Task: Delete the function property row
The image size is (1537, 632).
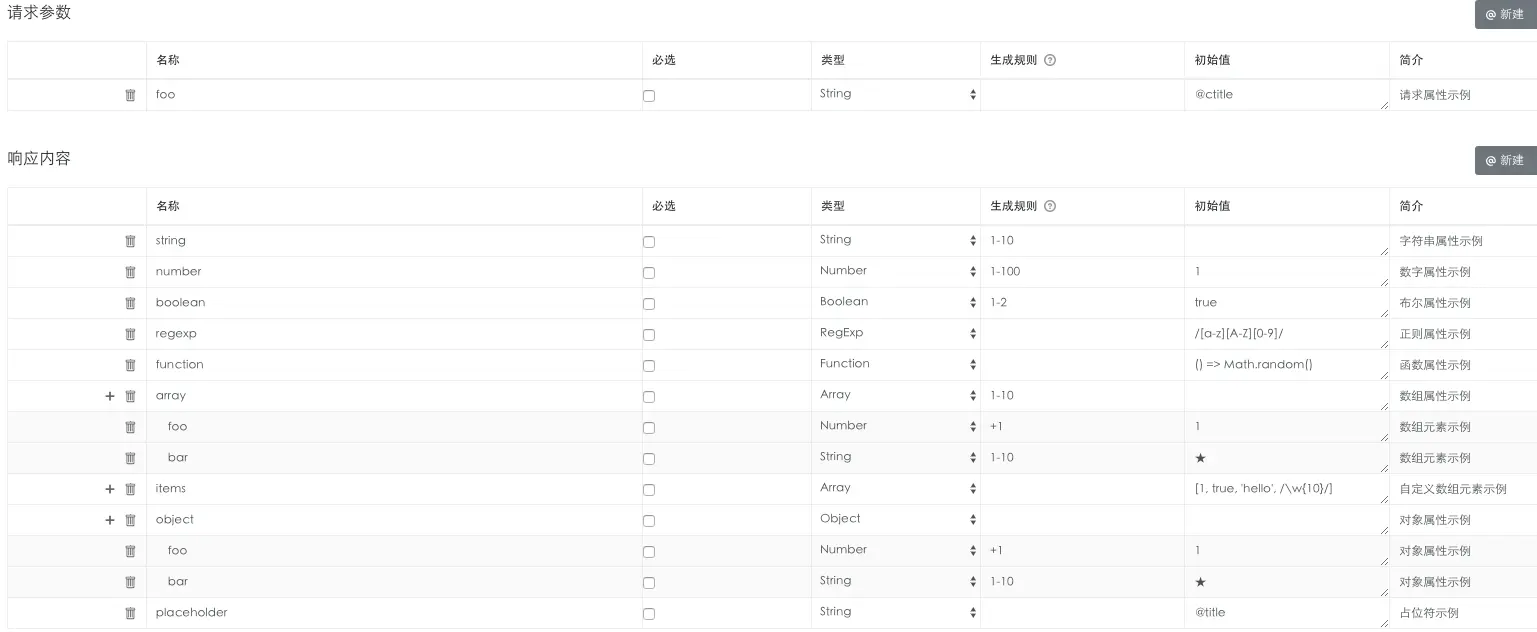Action: click(130, 365)
